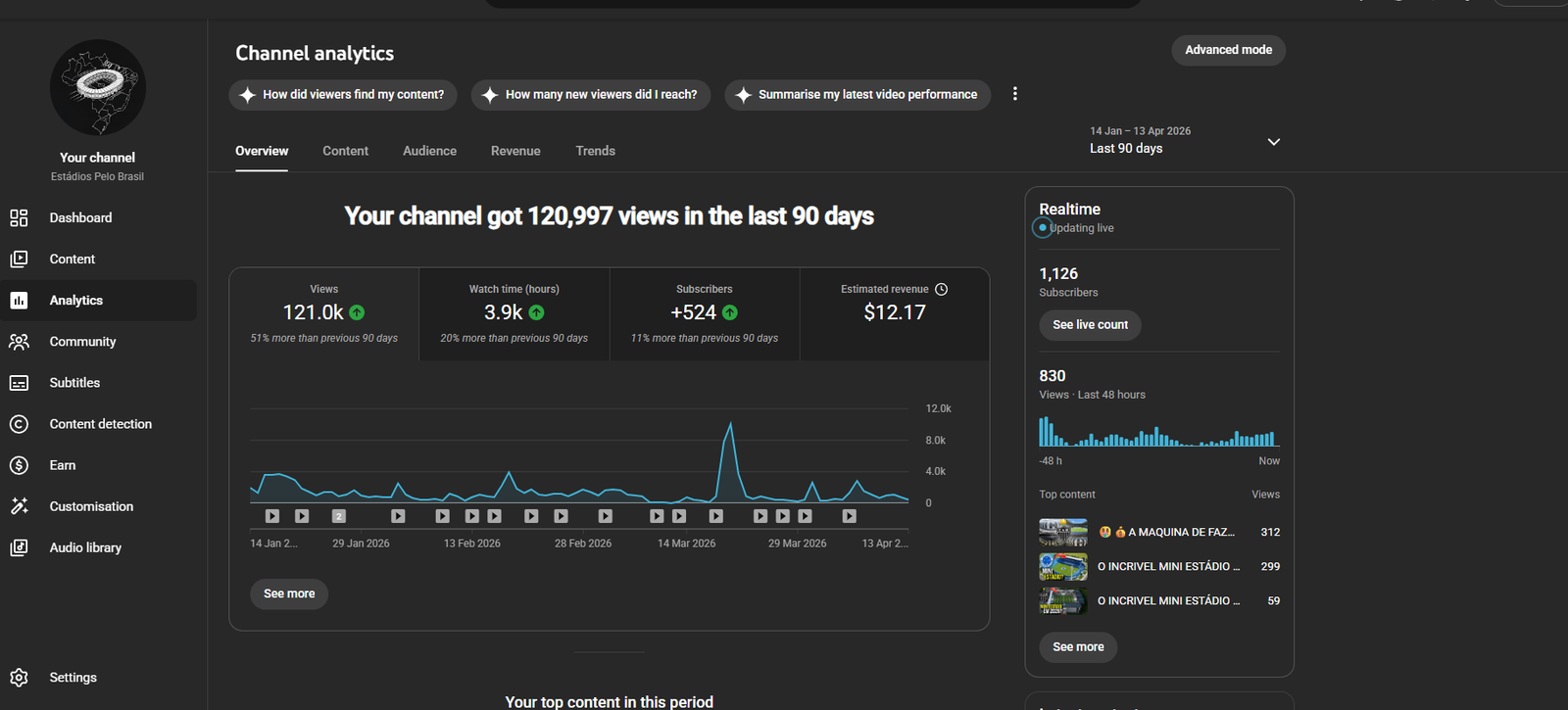This screenshot has height=710, width=1568.
Task: Open the three-dot more options menu
Action: (x=1014, y=94)
